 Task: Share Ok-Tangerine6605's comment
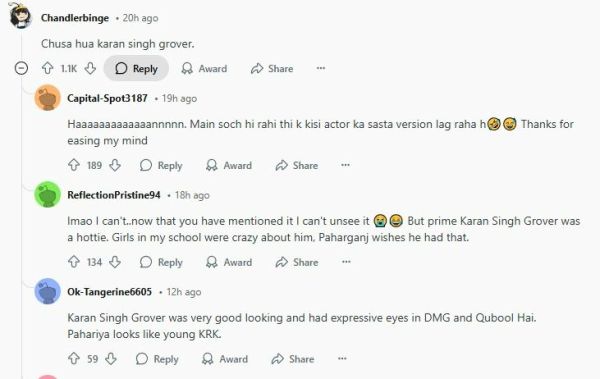tap(293, 359)
